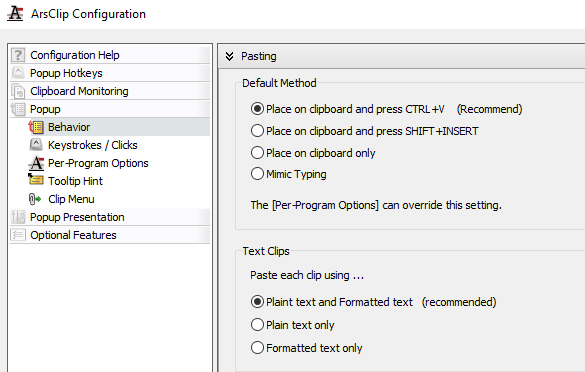This screenshot has height=372, width=585.
Task: Collapse the Pasting section chevron
Action: pos(229,56)
